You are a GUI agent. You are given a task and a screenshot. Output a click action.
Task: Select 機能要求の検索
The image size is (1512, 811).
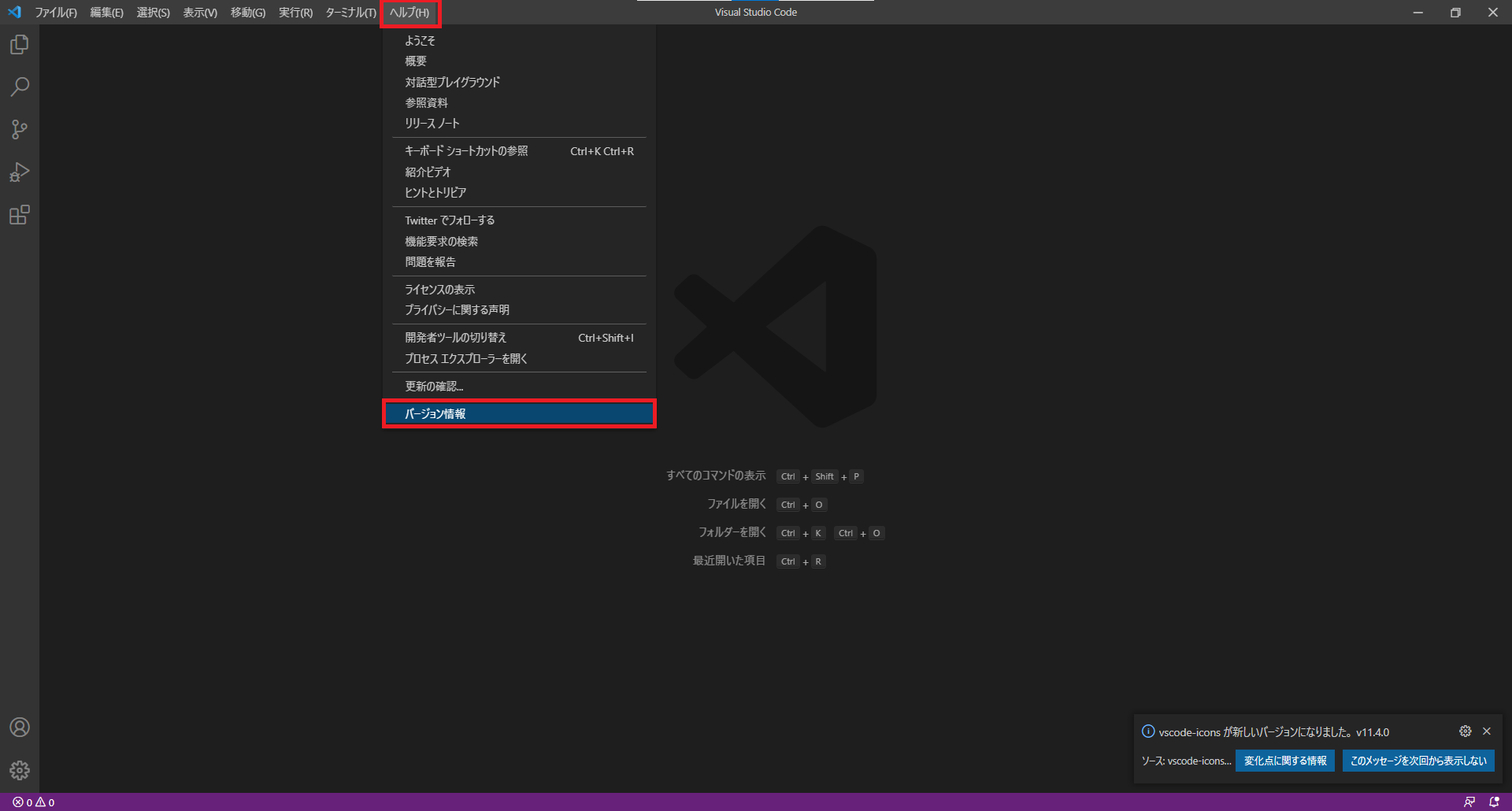click(x=519, y=242)
